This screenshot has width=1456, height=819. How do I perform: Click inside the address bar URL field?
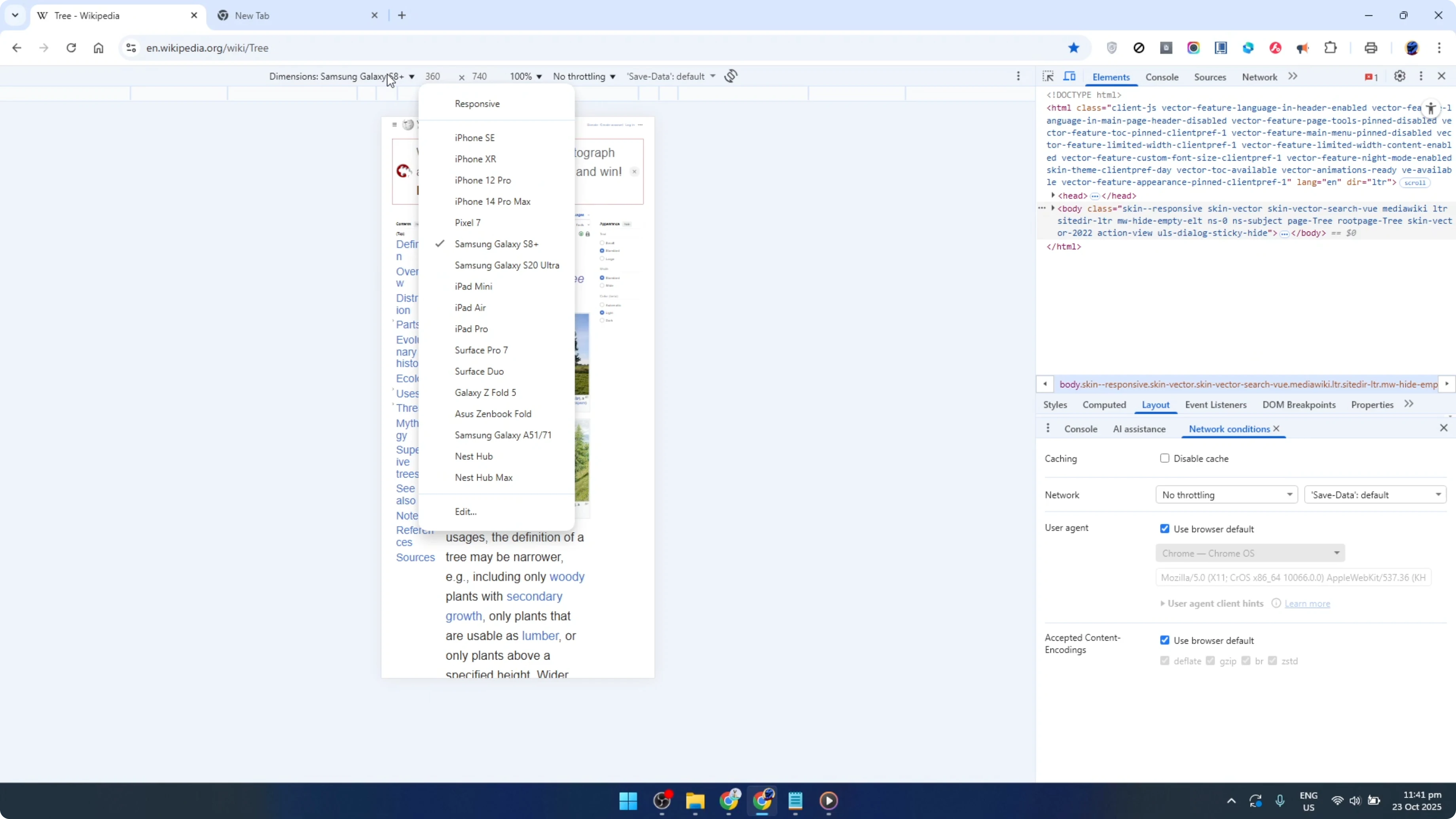pyautogui.click(x=339, y=48)
